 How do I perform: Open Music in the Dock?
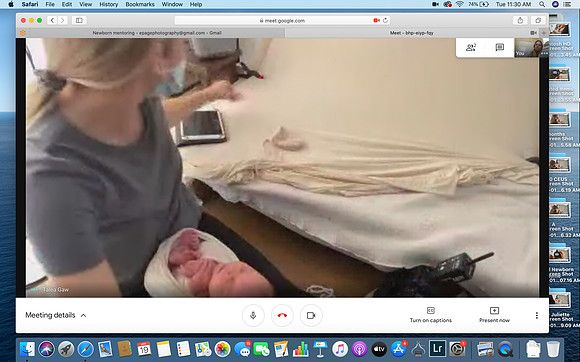coord(340,349)
